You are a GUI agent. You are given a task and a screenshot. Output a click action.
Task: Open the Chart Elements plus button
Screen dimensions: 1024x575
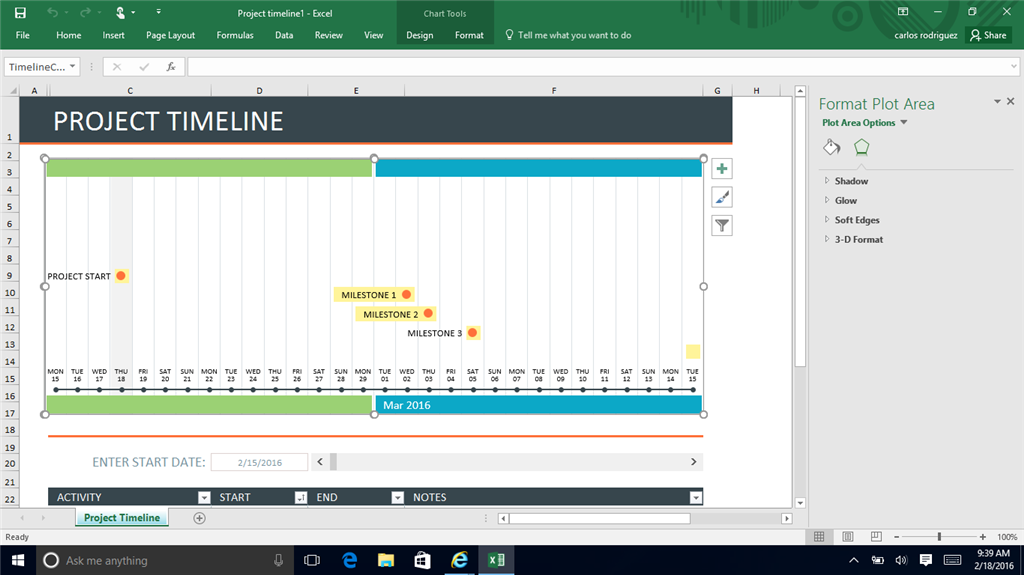(722, 169)
